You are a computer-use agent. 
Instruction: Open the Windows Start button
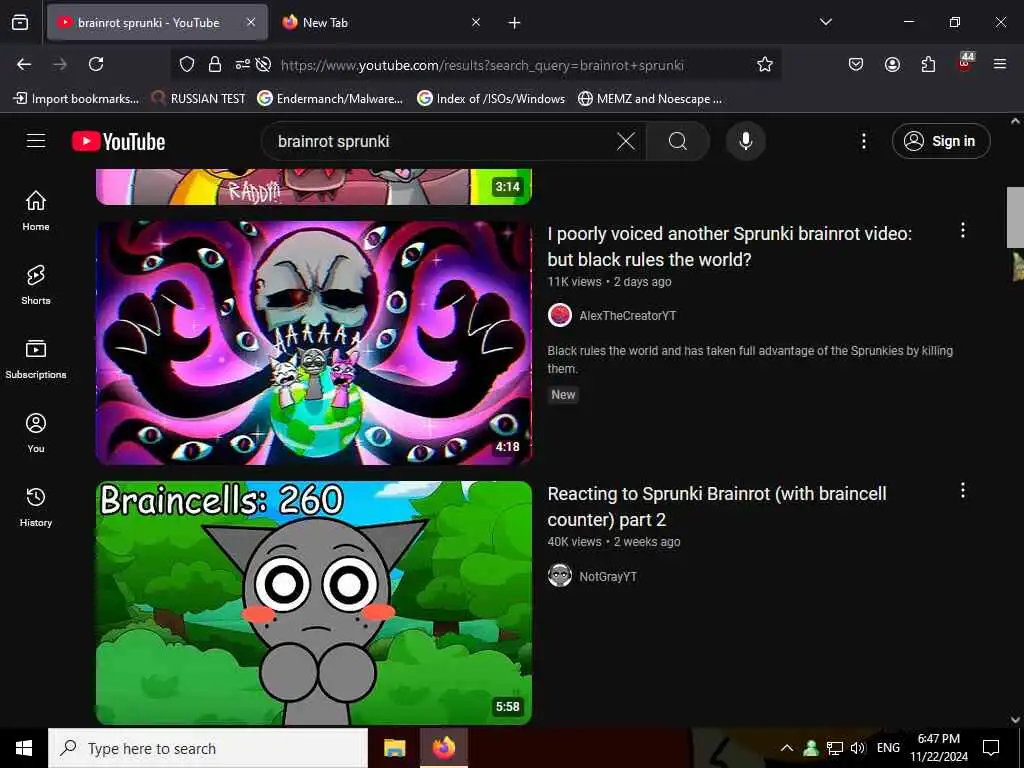coord(24,748)
